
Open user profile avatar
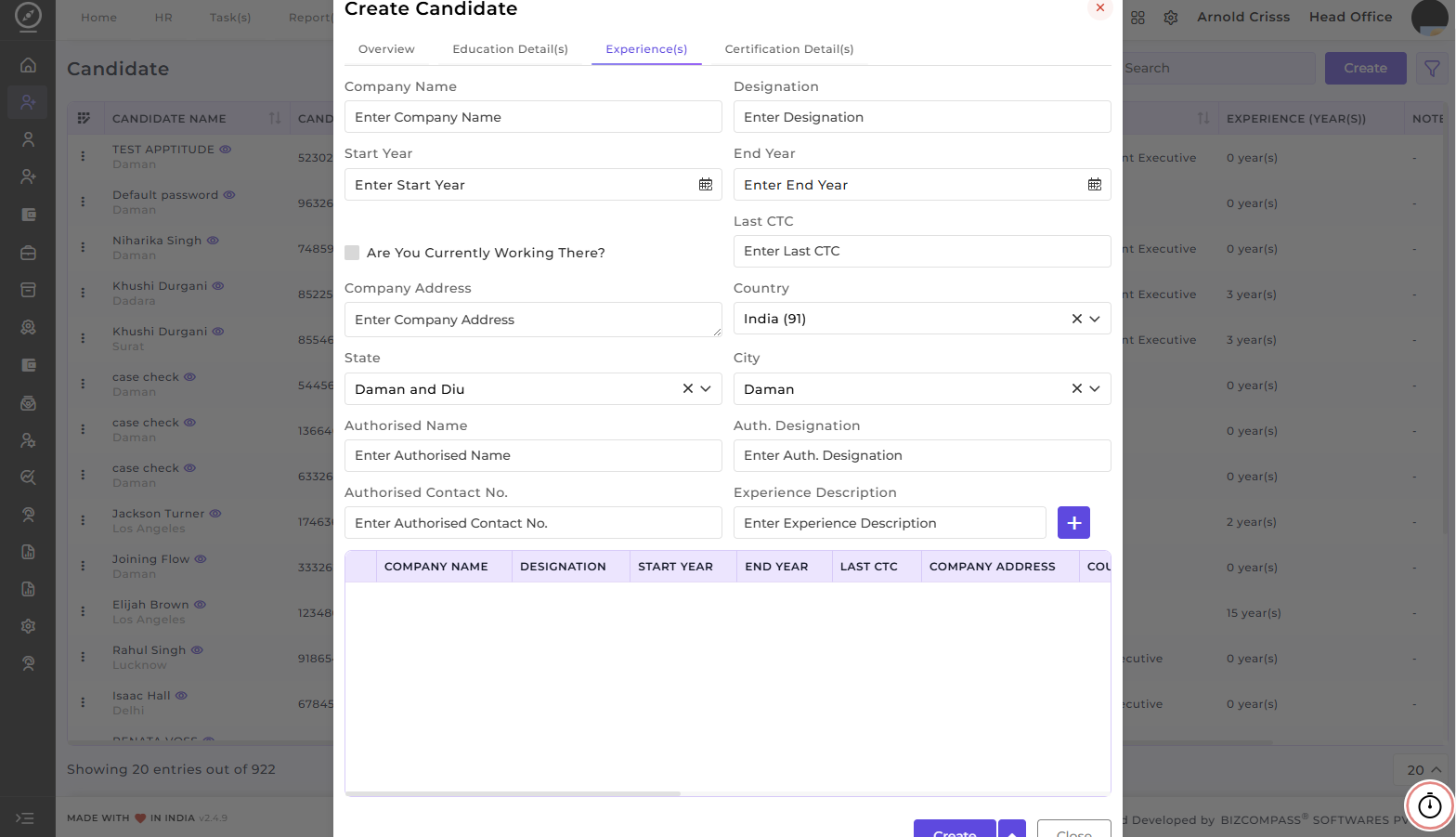pyautogui.click(x=1430, y=17)
